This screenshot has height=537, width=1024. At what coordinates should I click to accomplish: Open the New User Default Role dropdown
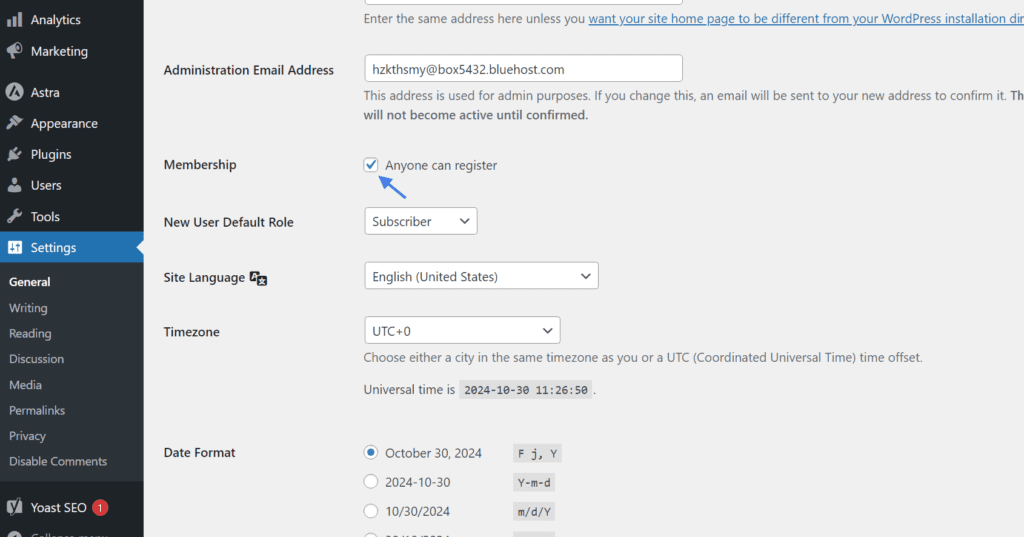(x=421, y=221)
